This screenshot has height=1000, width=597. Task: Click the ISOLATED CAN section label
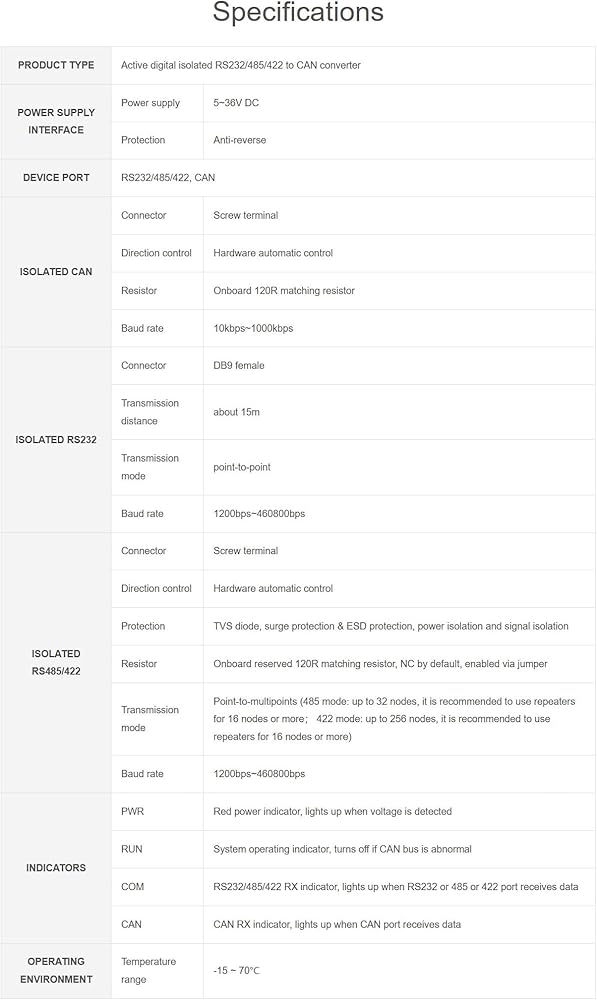[56, 272]
